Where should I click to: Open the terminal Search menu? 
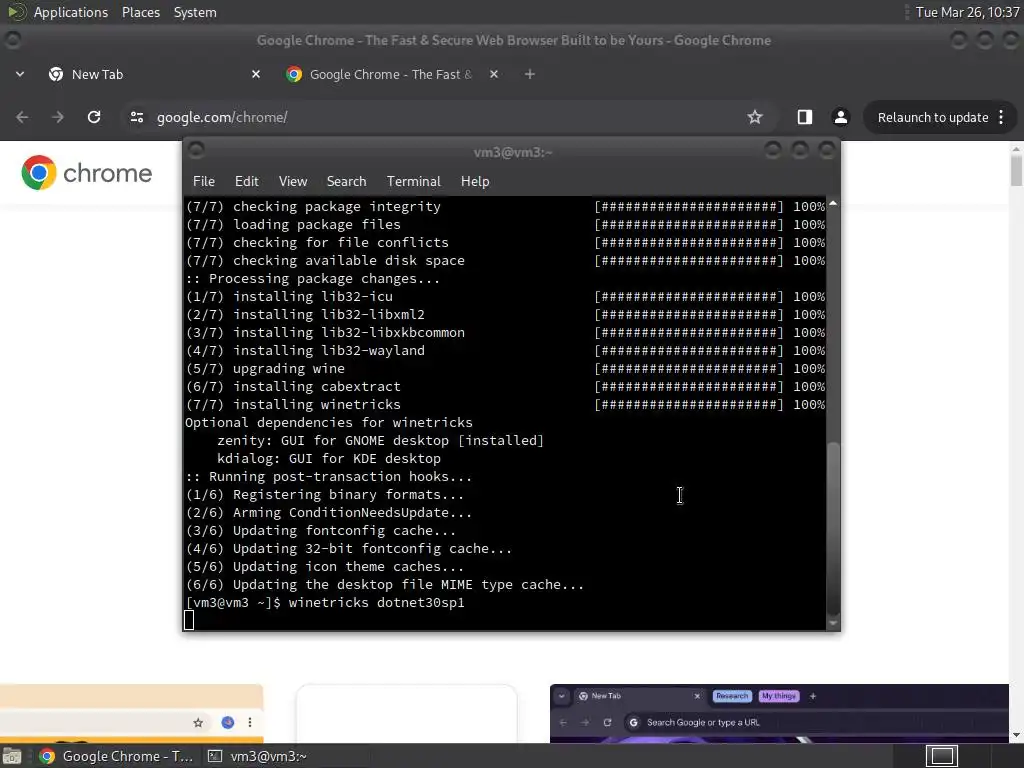(x=346, y=181)
